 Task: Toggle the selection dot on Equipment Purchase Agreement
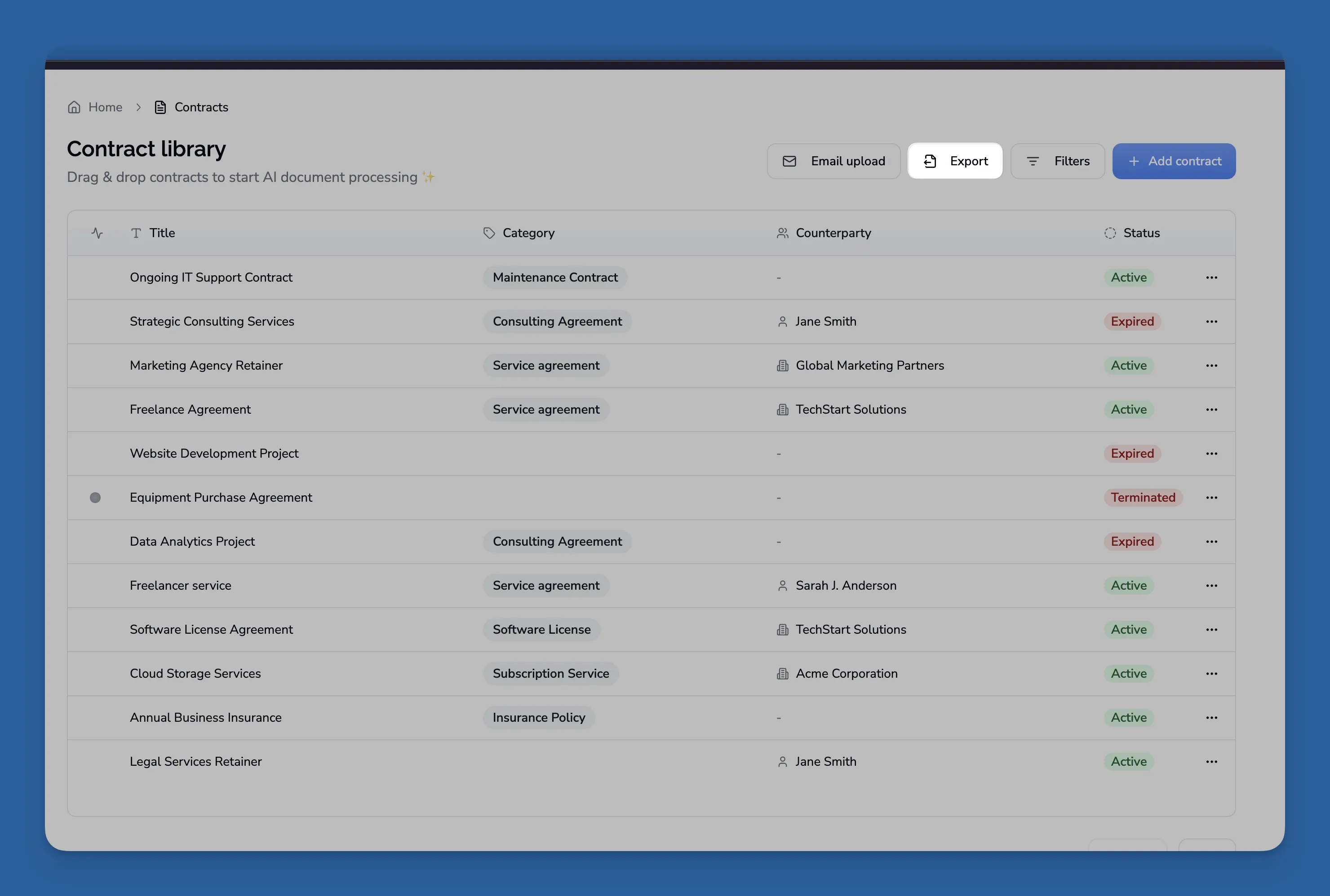pos(95,497)
